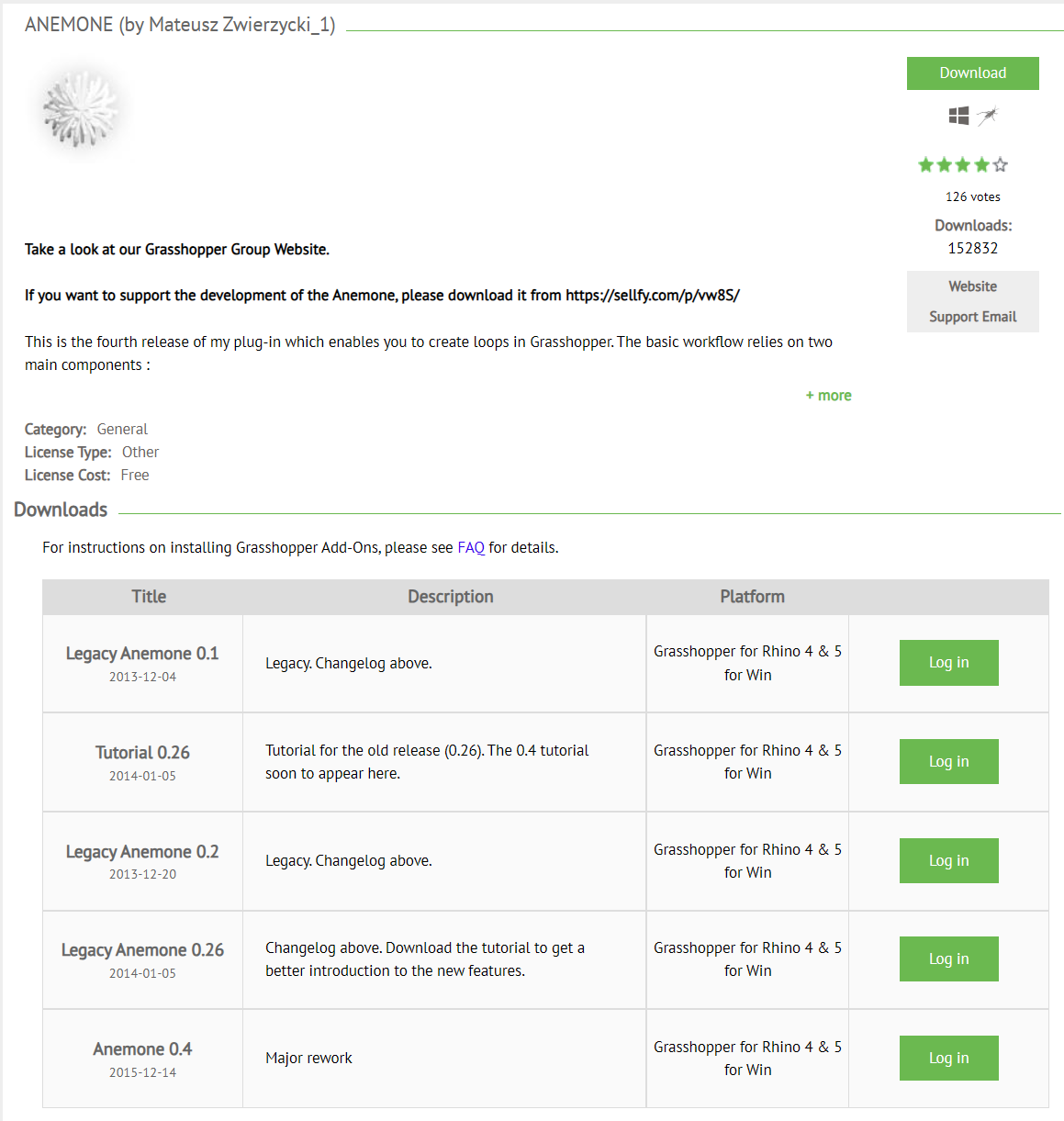The height and width of the screenshot is (1121, 1064).
Task: Click the Downloads section heading
Action: (x=61, y=510)
